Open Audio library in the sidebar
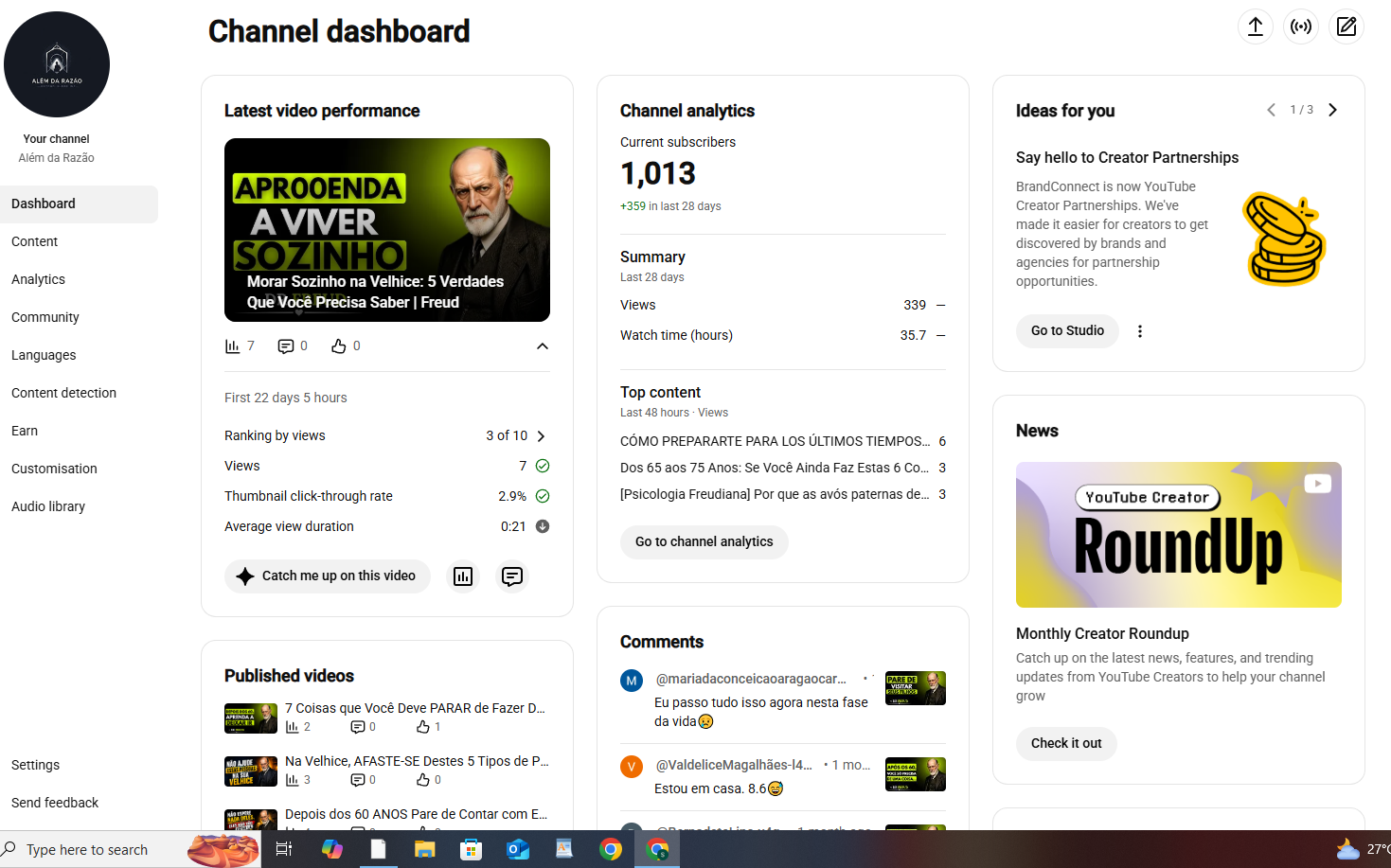The height and width of the screenshot is (868, 1391). point(80,506)
